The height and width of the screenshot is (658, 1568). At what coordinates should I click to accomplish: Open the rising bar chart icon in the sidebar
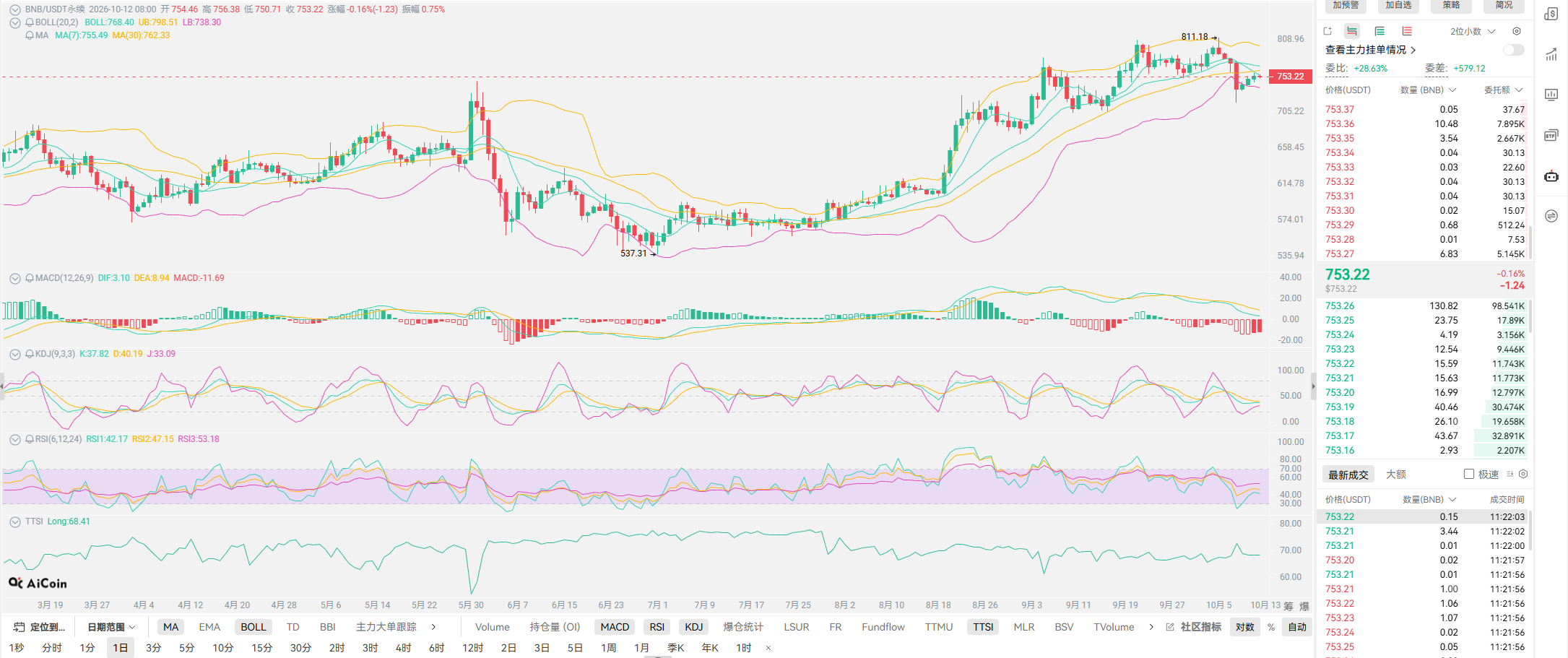[x=1551, y=54]
